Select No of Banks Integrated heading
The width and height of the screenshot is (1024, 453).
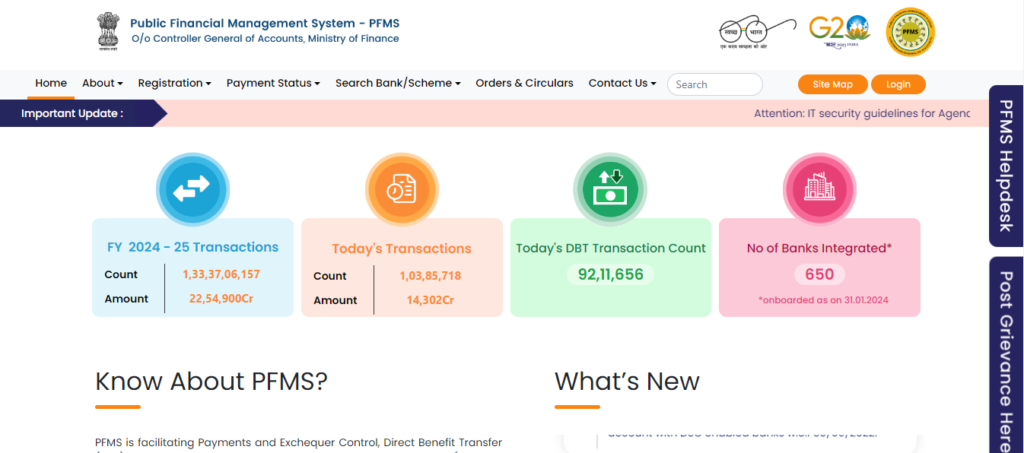(x=820, y=248)
